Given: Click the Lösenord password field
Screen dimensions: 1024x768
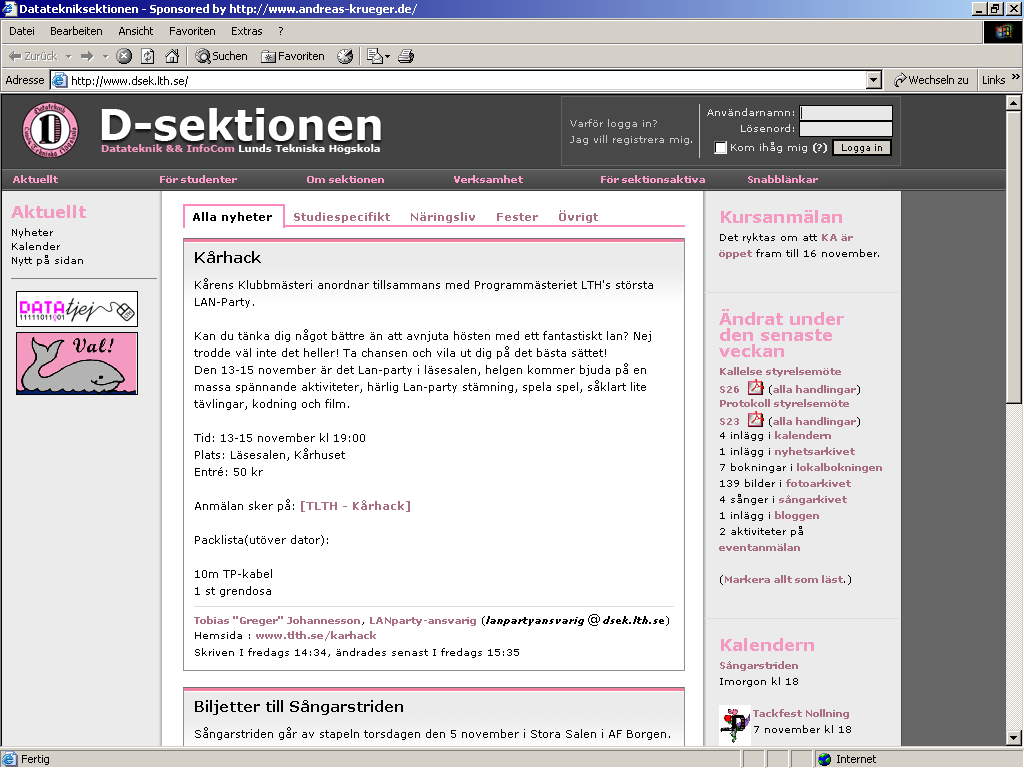Looking at the screenshot, I should (x=846, y=129).
